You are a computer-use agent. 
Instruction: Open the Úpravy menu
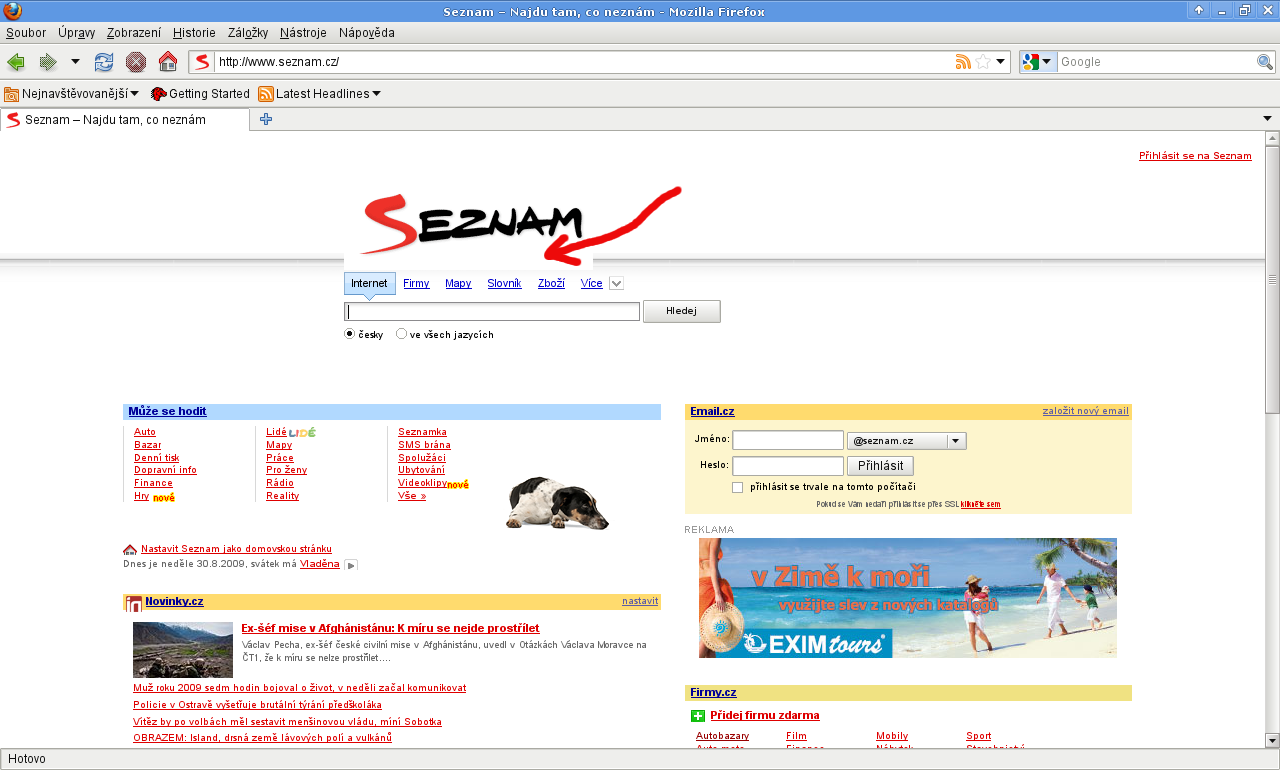click(x=76, y=33)
